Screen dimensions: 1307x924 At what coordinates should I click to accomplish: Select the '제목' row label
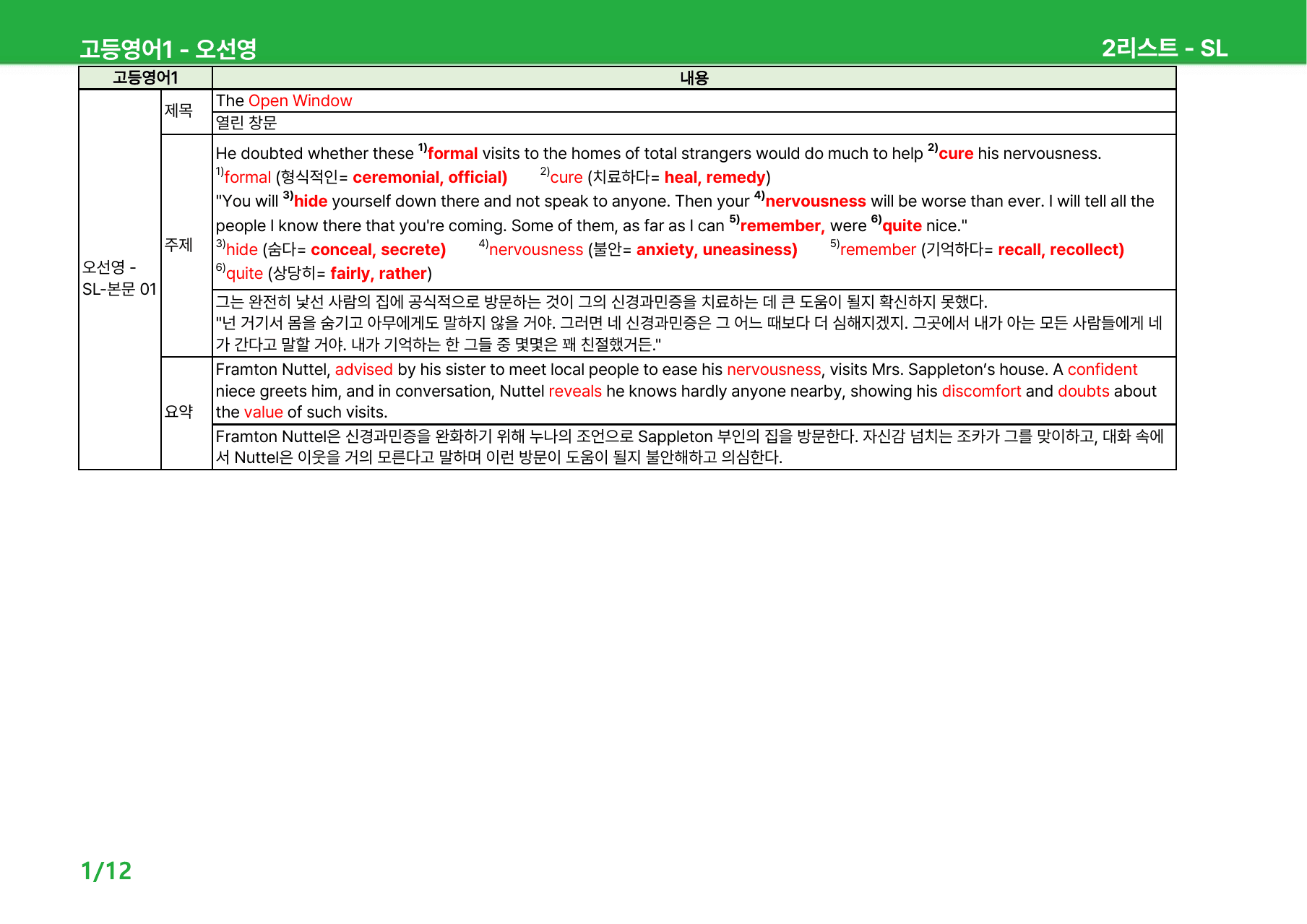point(178,111)
